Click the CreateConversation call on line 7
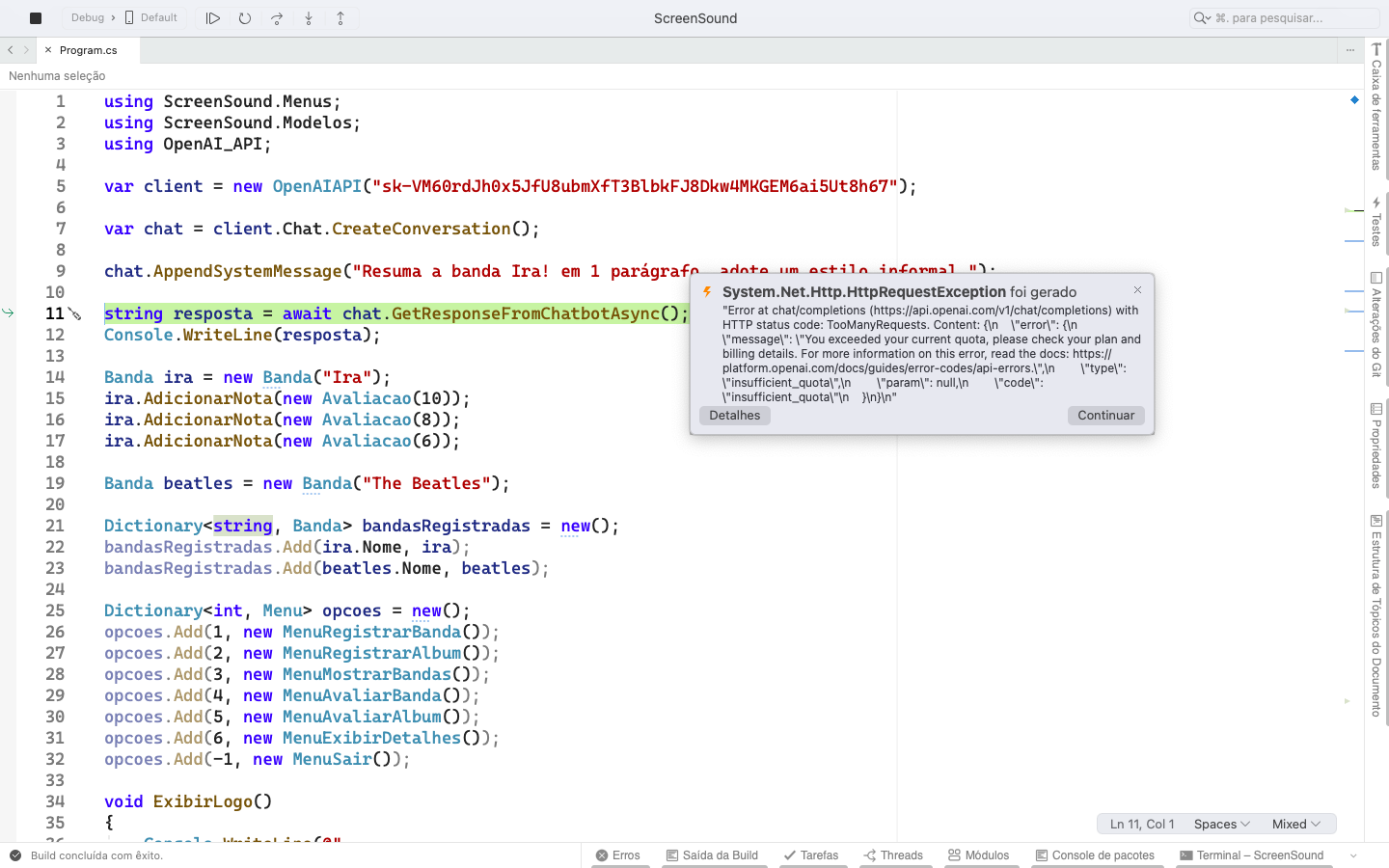The height and width of the screenshot is (868, 1389). pyautogui.click(x=422, y=229)
